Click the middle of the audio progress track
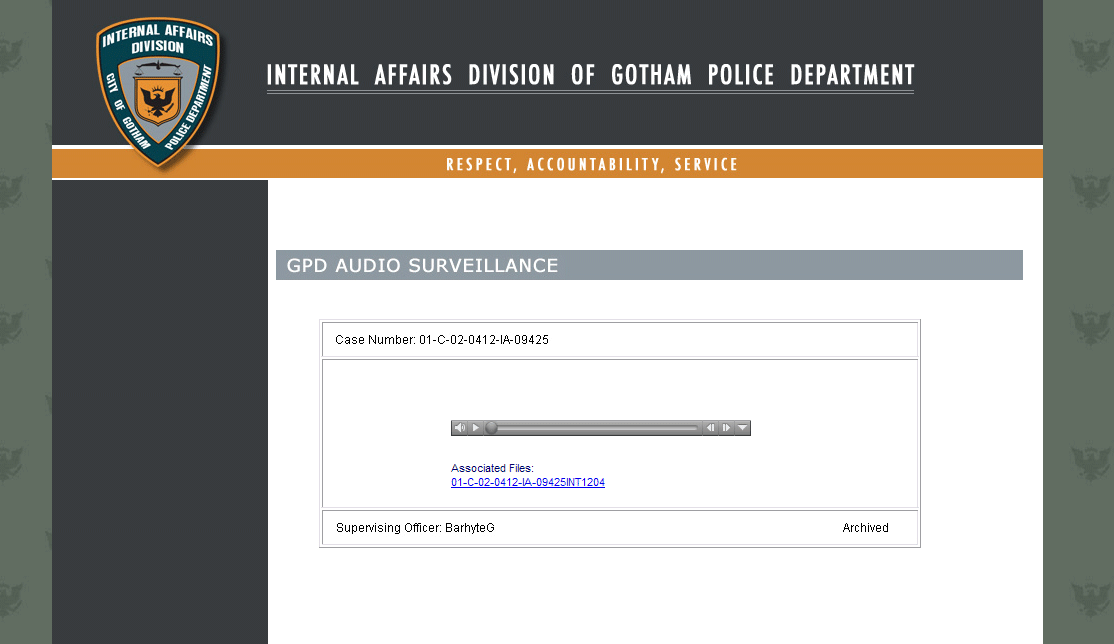Viewport: 1114px width, 644px height. (x=593, y=428)
